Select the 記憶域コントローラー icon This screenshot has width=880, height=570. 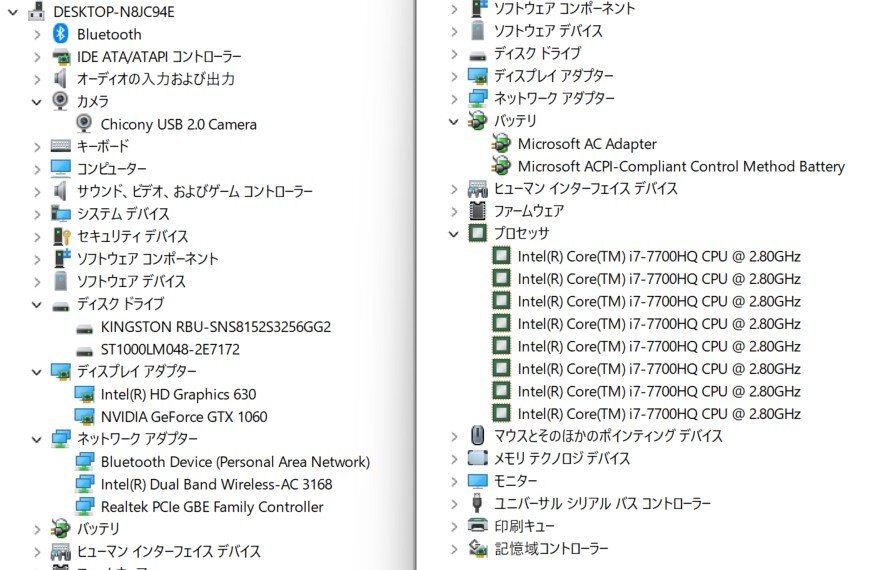tap(478, 548)
